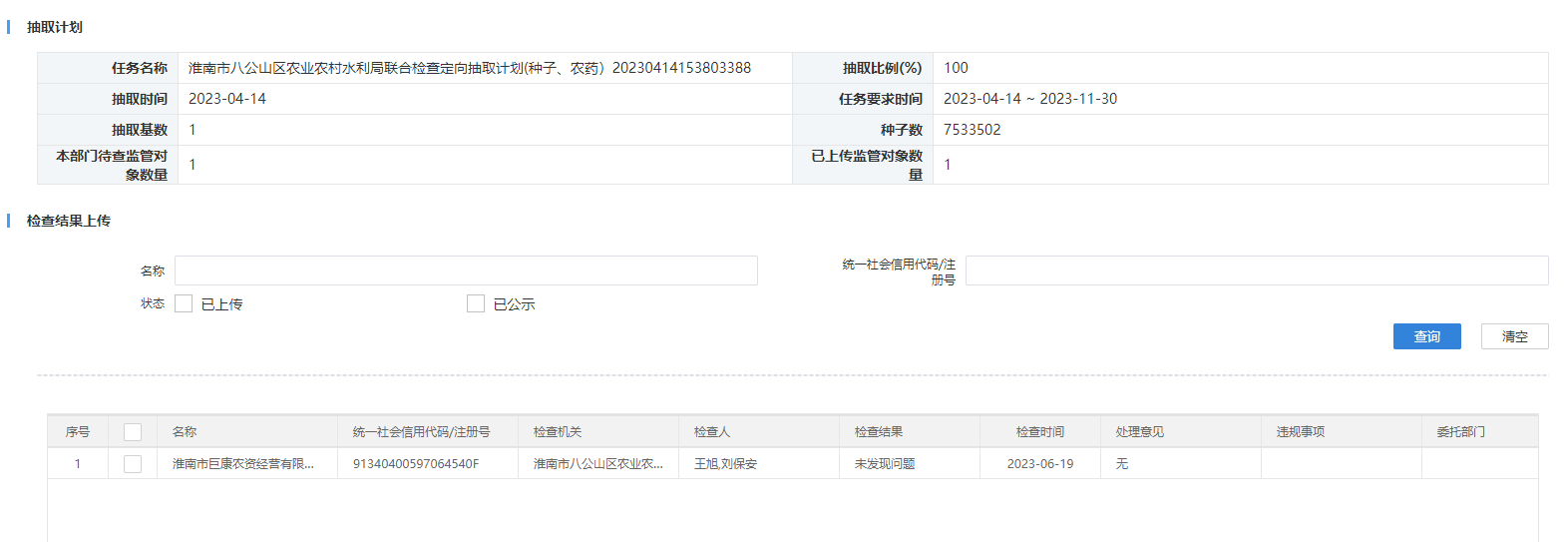
Task: Click the 名称 column header
Action: coord(185,432)
